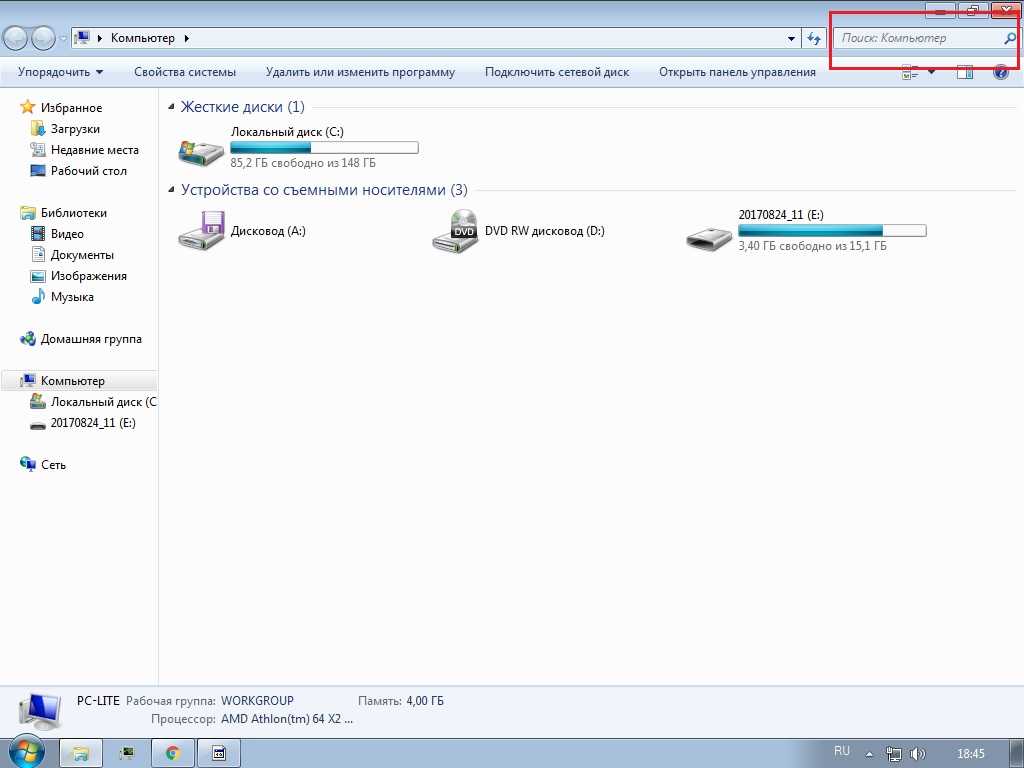The width and height of the screenshot is (1024, 768).
Task: Open the Windows Start orb
Action: [27, 752]
